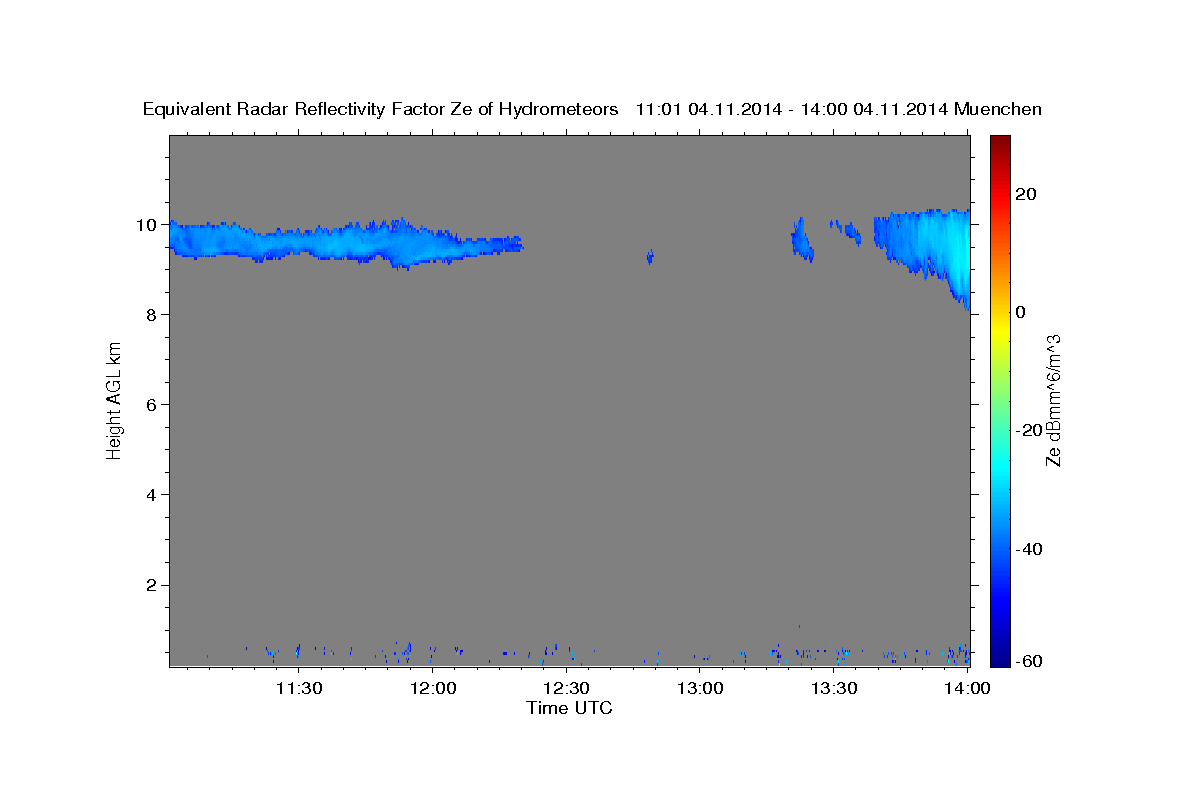The width and height of the screenshot is (1200, 800).
Task: Click the colorbar '0' value label
Action: (1022, 312)
